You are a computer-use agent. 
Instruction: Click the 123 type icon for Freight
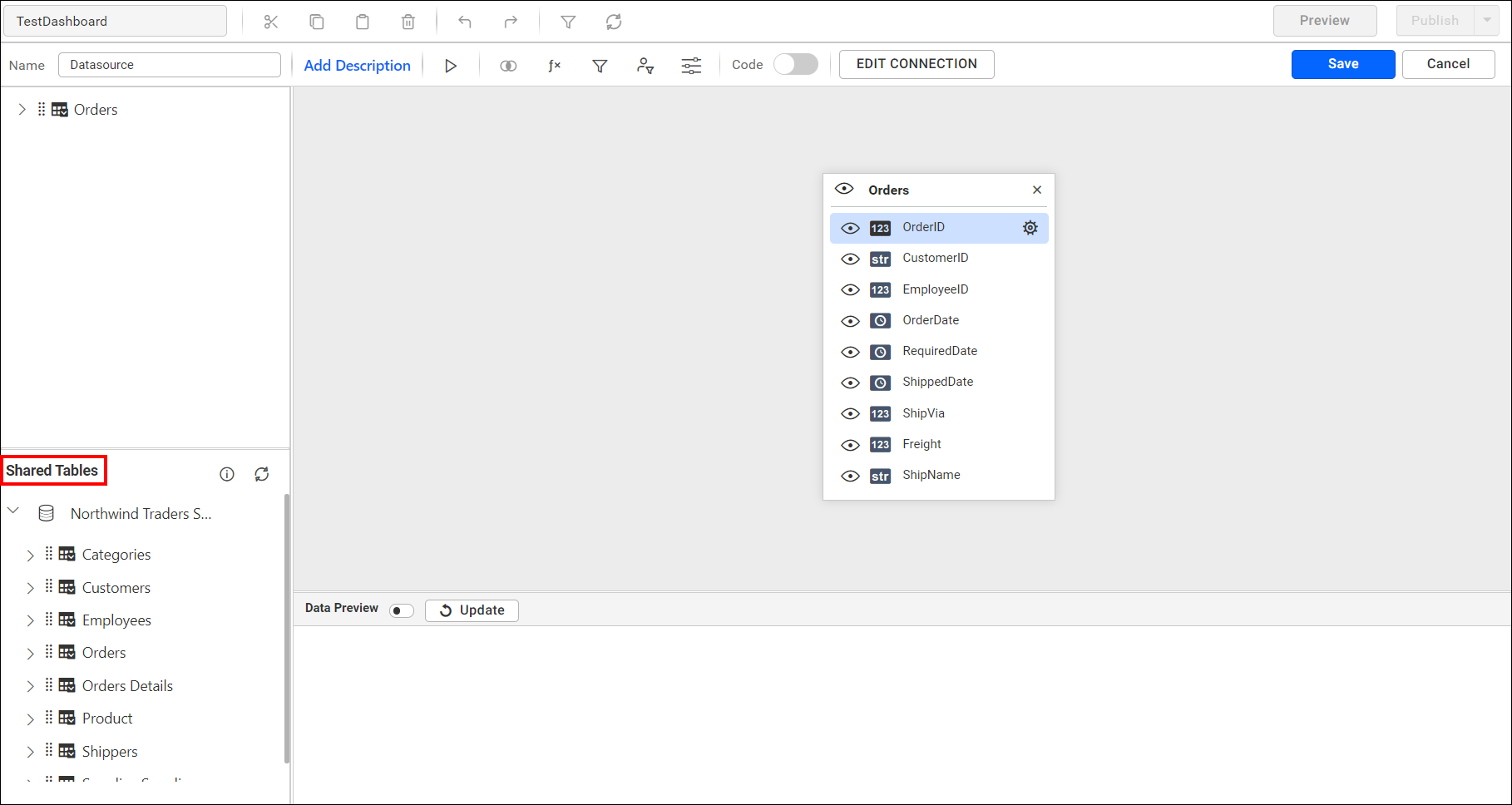(x=880, y=444)
